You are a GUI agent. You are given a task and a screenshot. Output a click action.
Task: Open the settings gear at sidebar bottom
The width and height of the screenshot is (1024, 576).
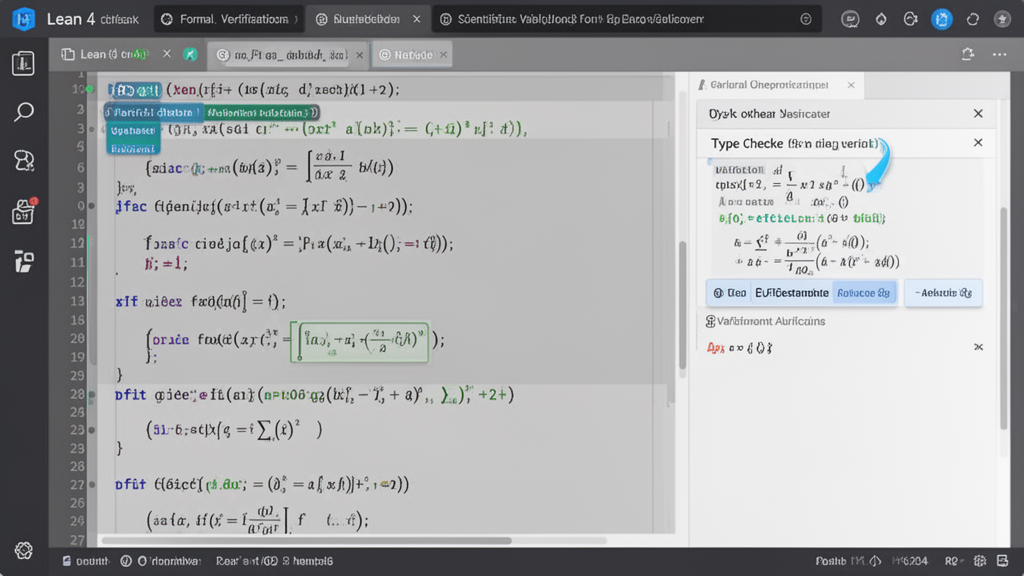(24, 551)
